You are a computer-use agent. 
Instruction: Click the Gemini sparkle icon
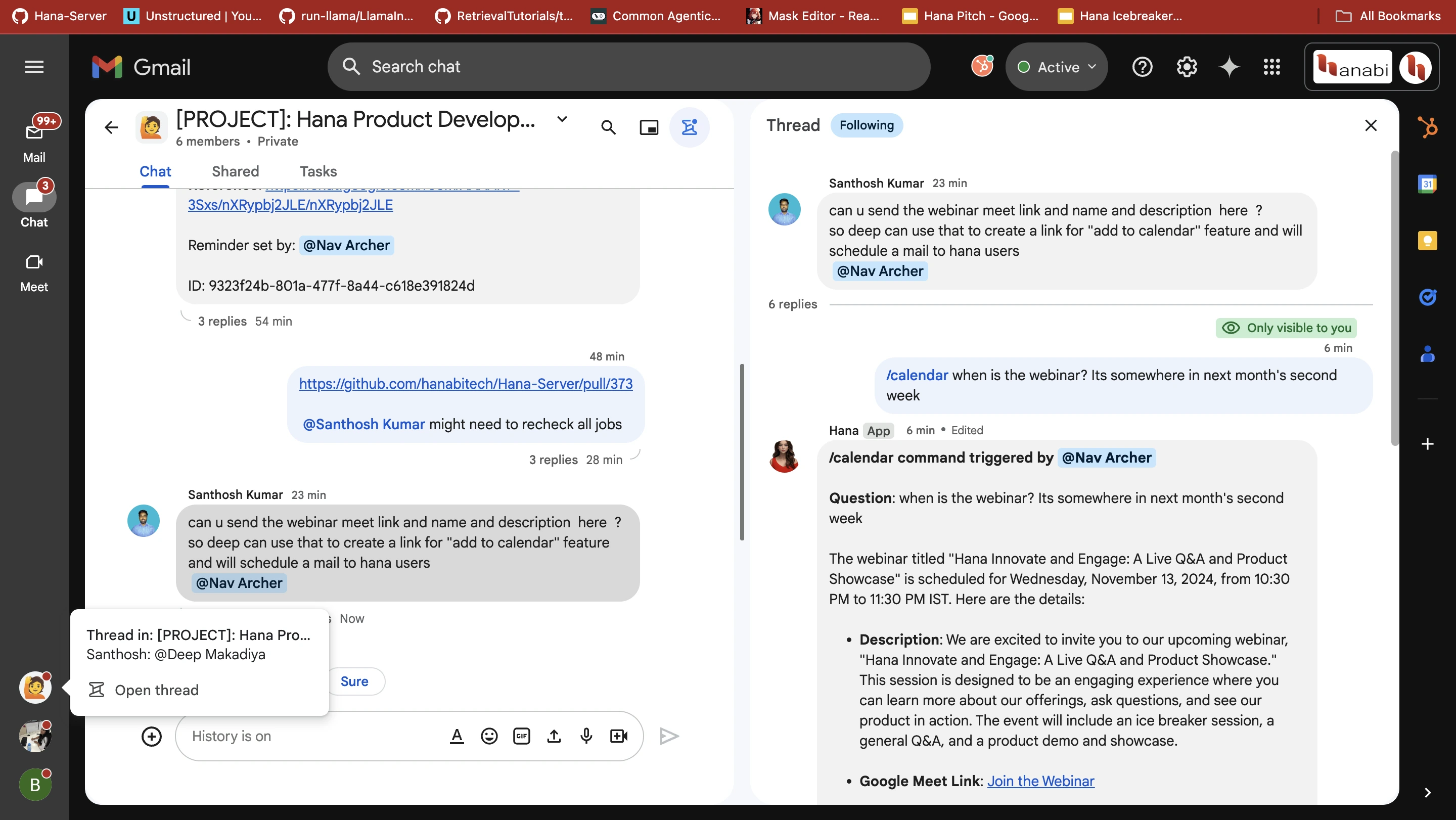(x=1229, y=67)
